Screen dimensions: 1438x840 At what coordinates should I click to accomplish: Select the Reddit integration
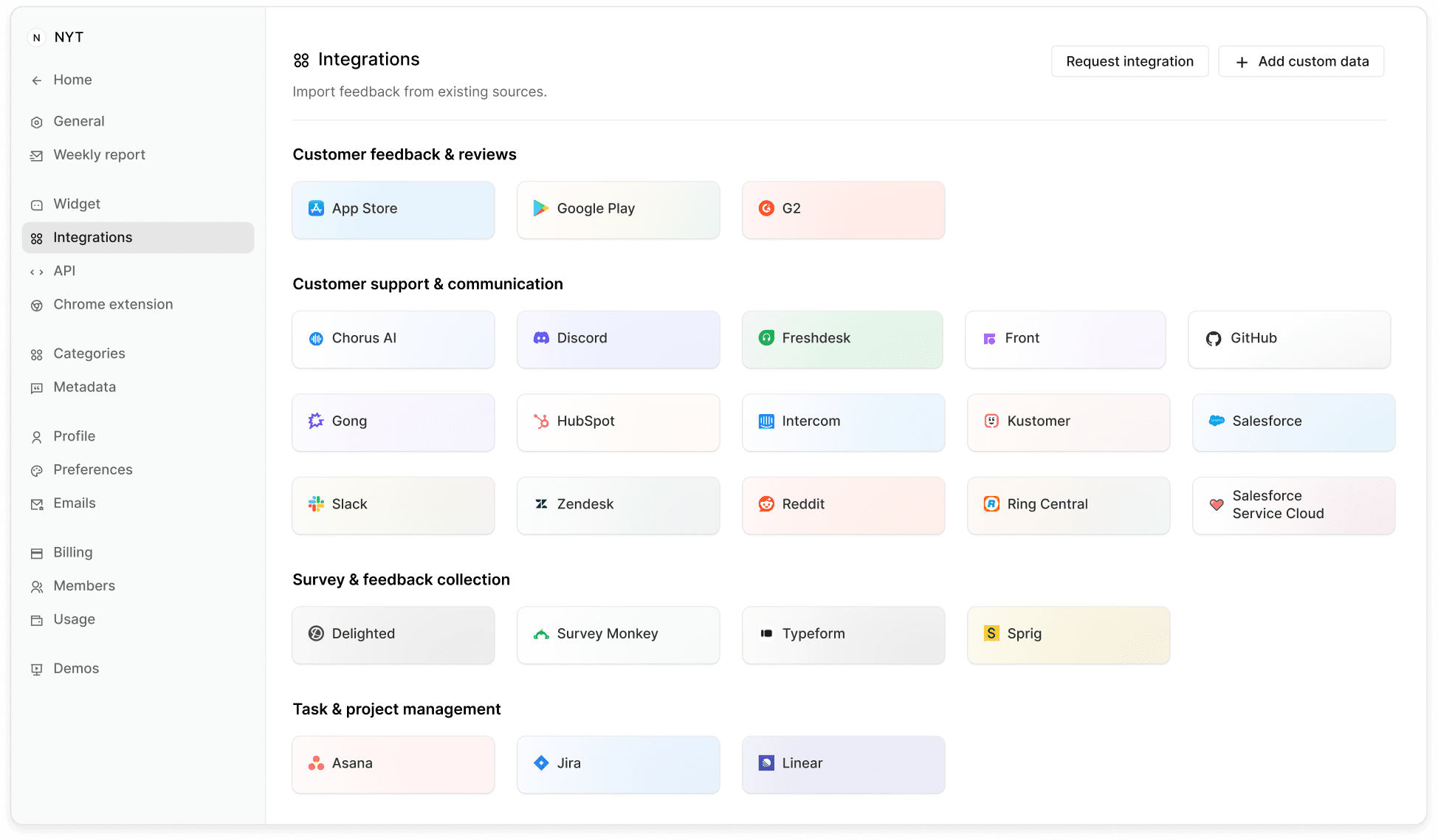coord(843,505)
